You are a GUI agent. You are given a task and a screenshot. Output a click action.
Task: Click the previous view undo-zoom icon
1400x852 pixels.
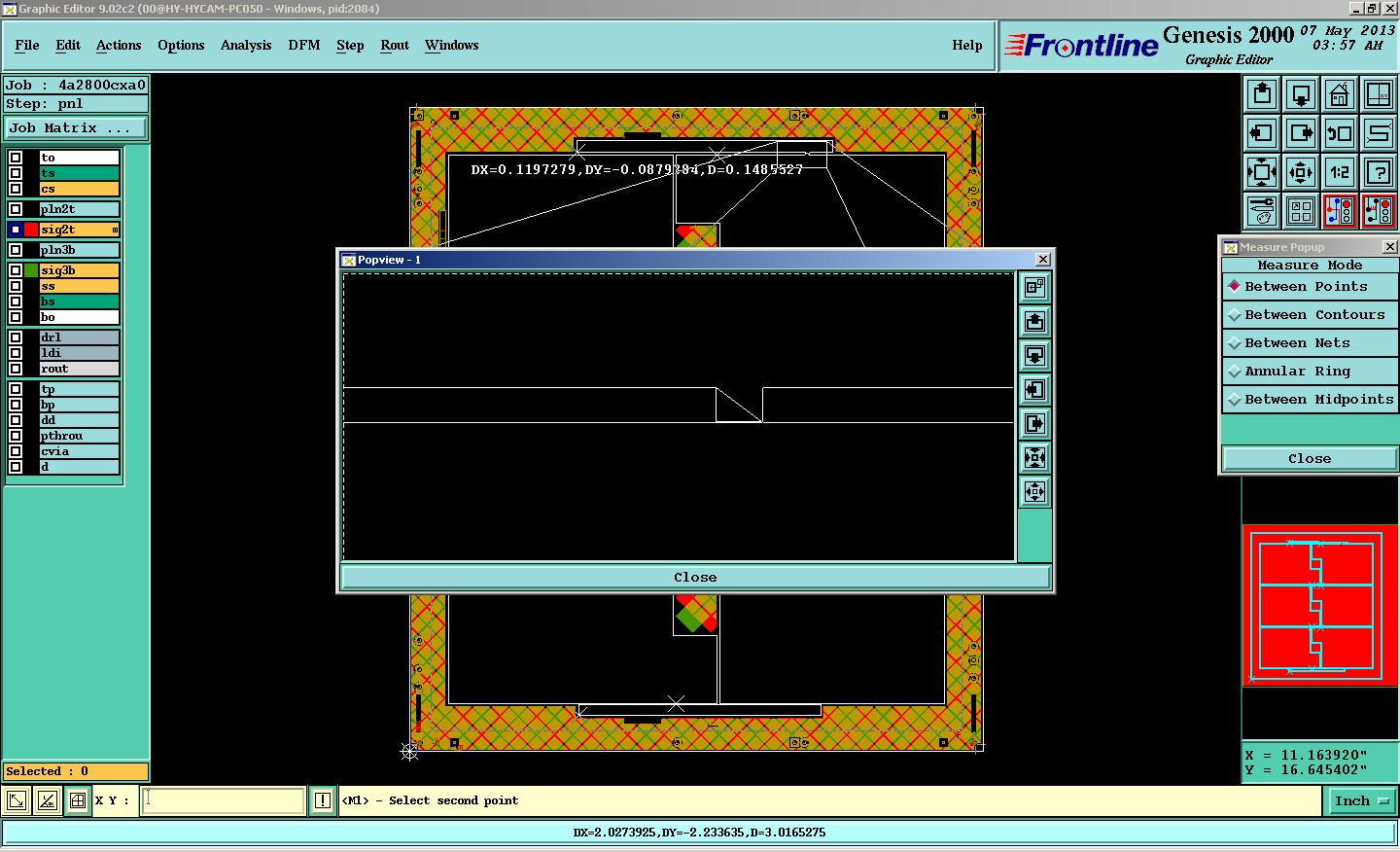(x=1340, y=133)
